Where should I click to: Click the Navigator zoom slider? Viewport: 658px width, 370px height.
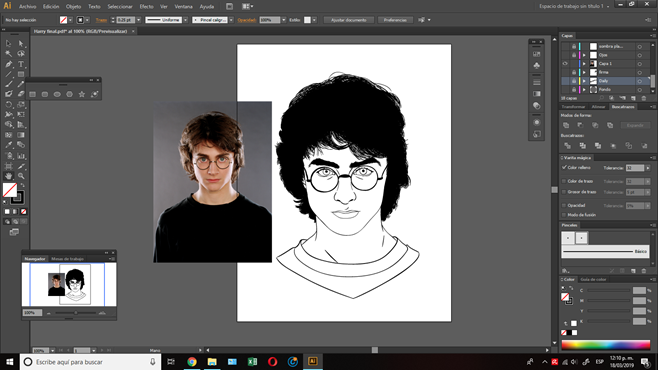tap(76, 313)
